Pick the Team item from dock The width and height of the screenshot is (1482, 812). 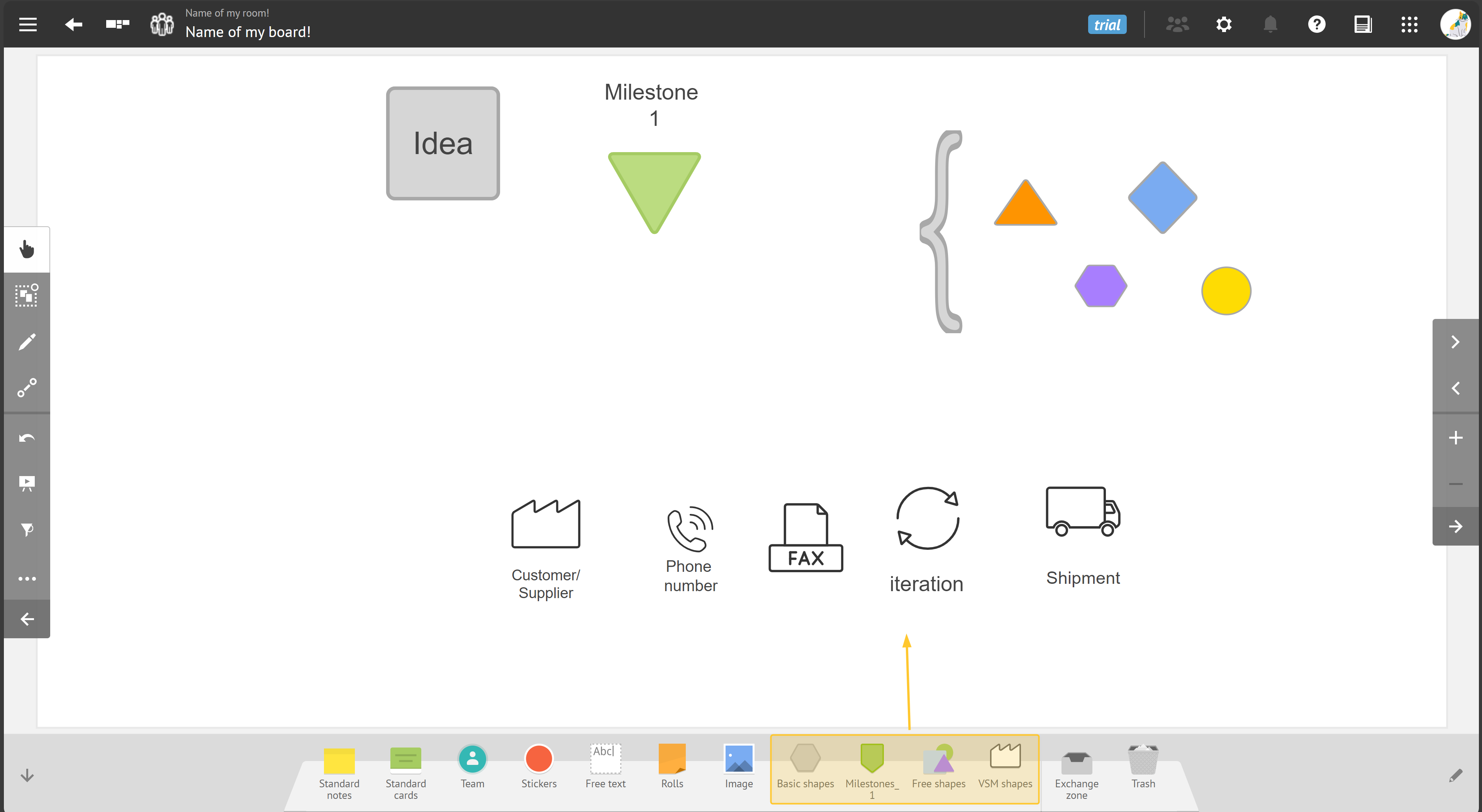[x=472, y=766]
